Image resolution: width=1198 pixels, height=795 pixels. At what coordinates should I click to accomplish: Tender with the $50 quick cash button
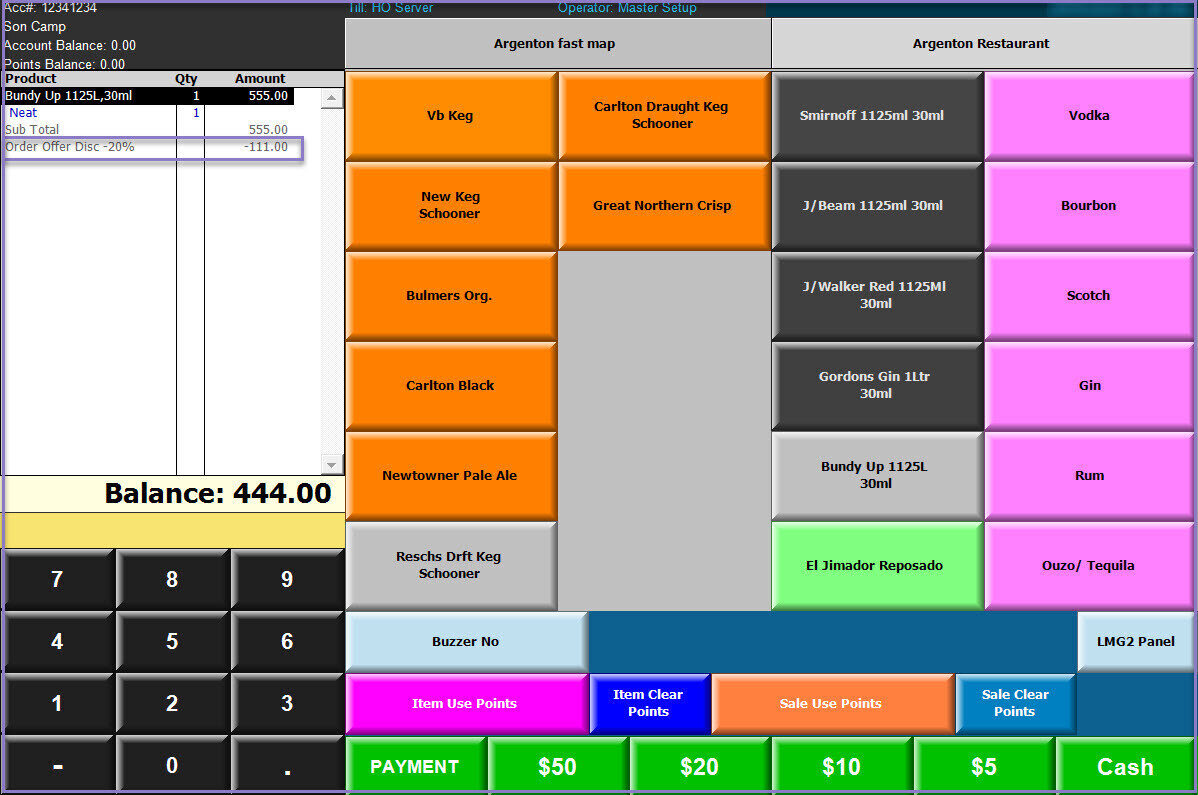click(x=557, y=767)
